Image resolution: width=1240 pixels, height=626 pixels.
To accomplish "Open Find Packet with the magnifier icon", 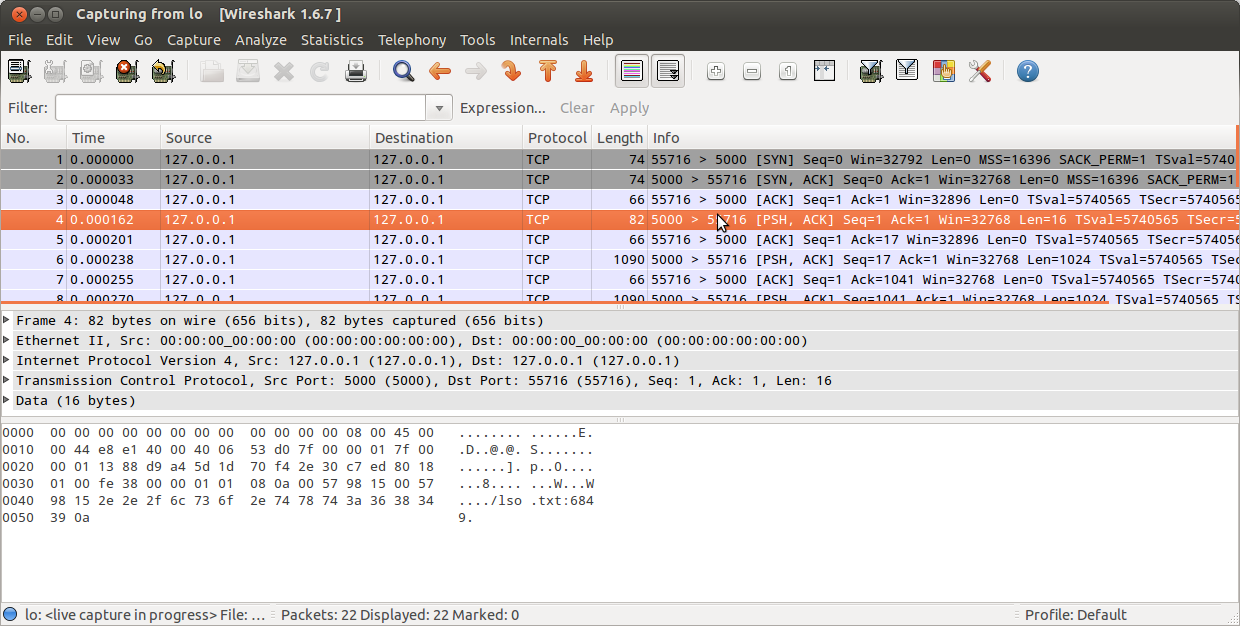I will 403,71.
